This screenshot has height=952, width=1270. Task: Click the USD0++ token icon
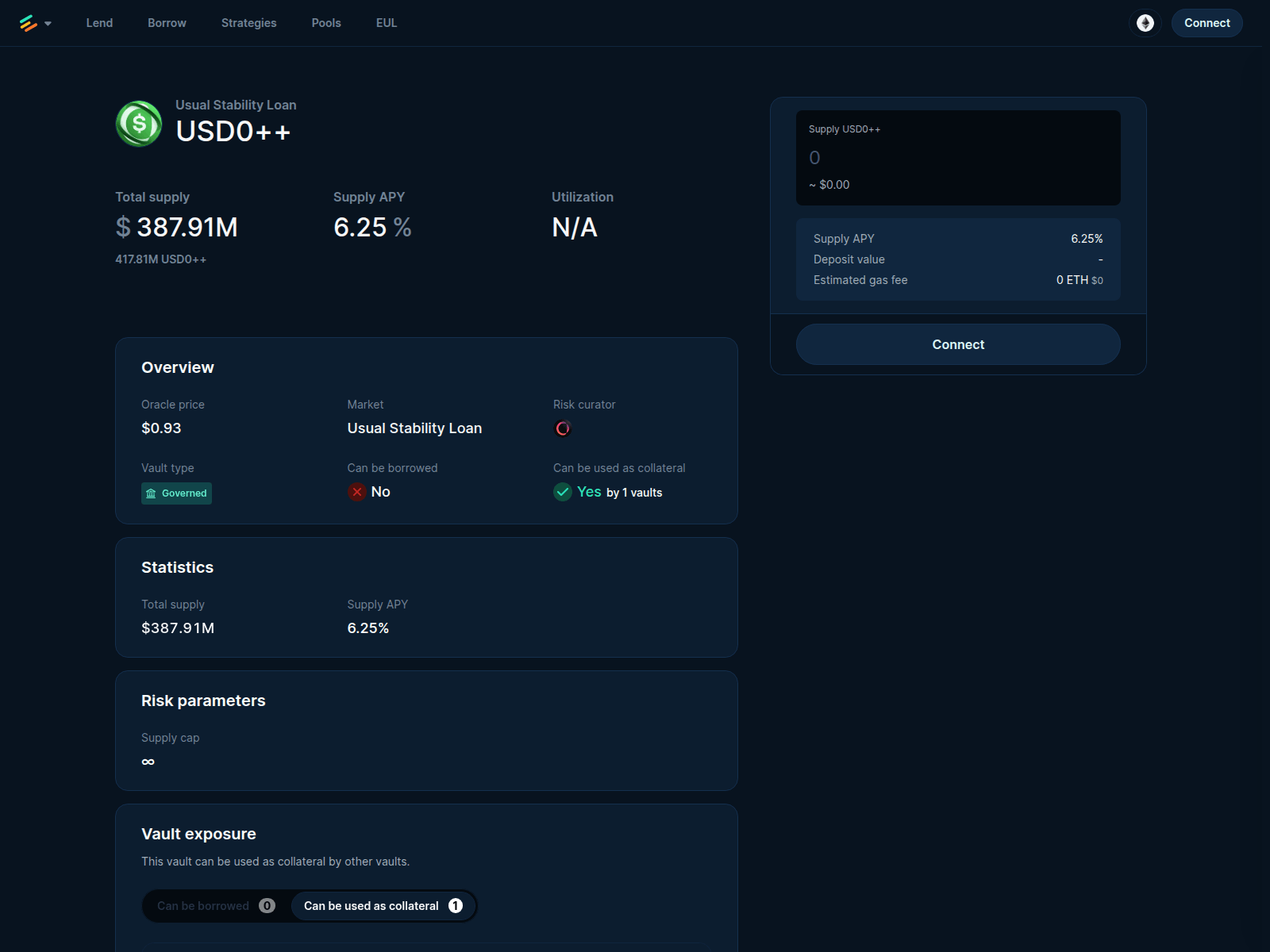pyautogui.click(x=139, y=124)
